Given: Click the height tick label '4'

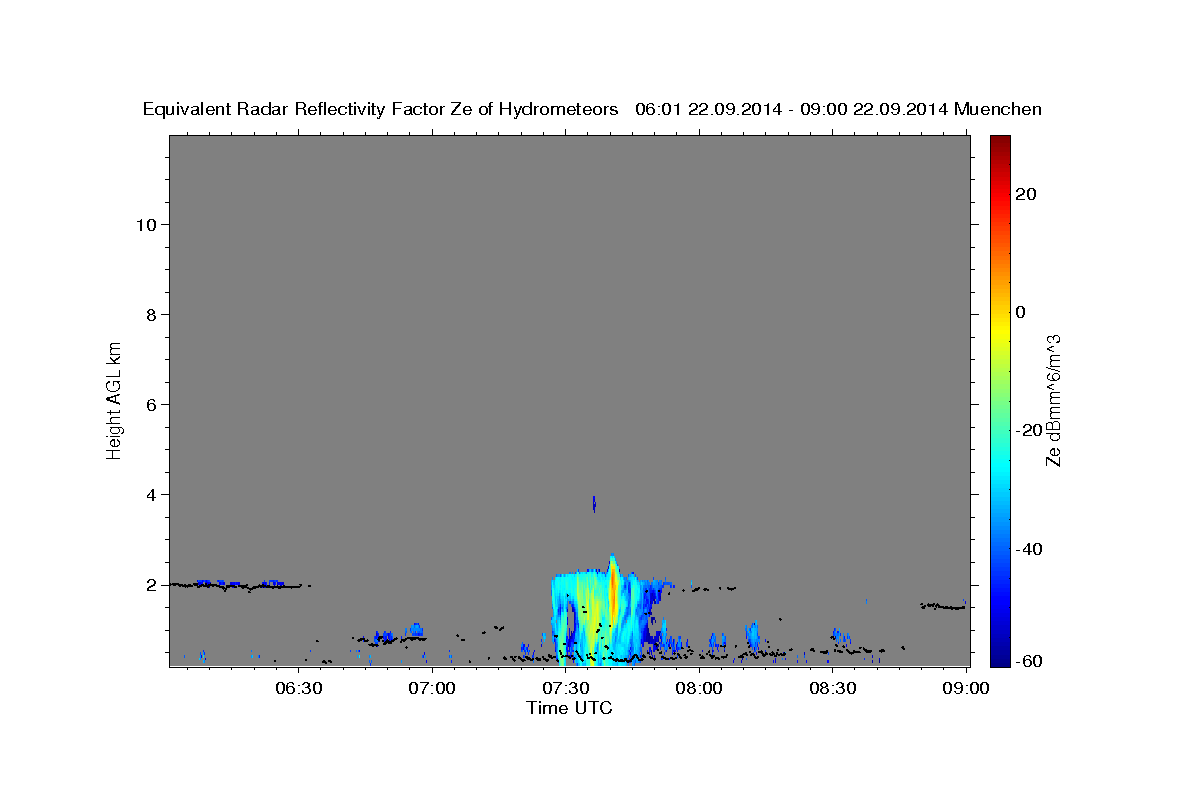Looking at the screenshot, I should [150, 494].
